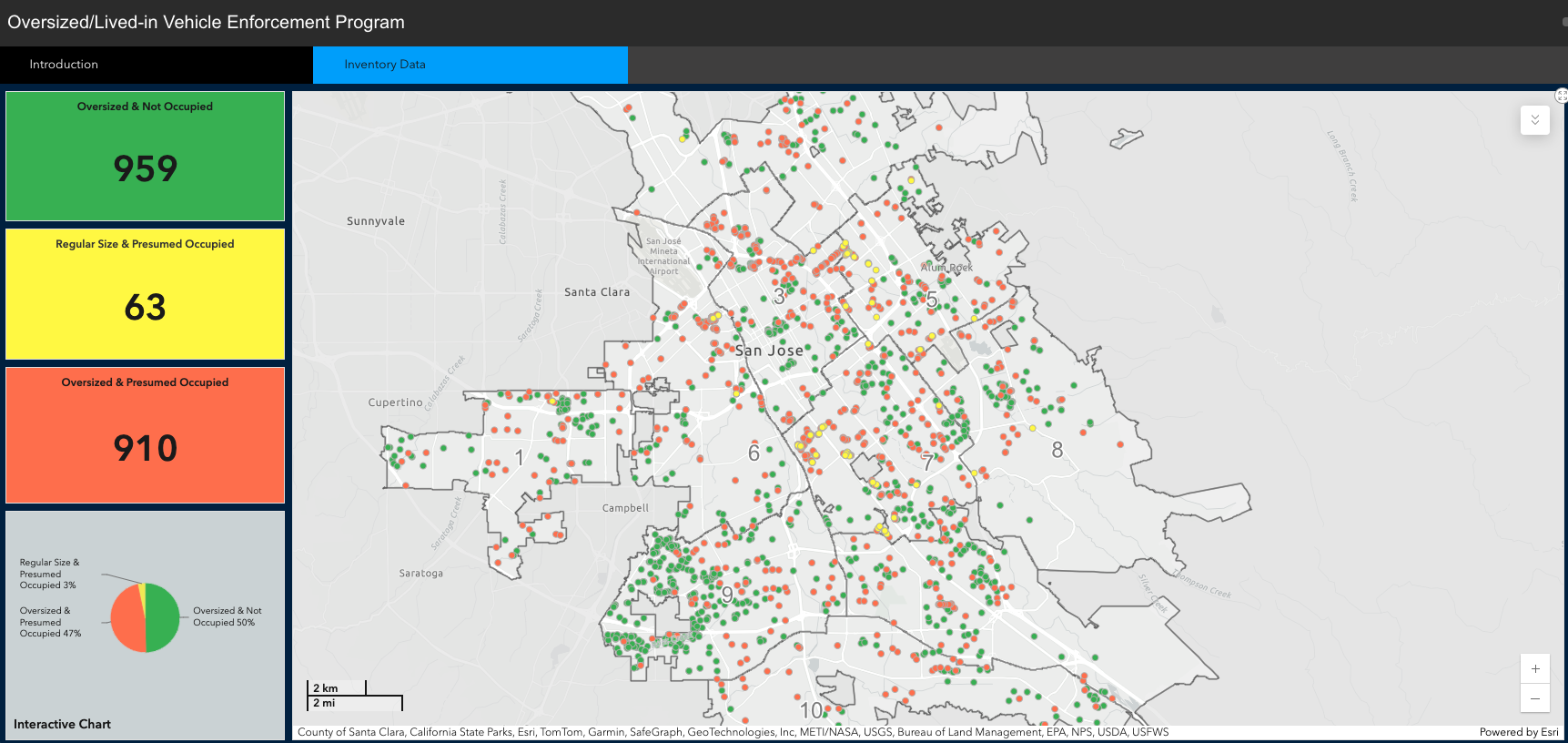Click the map attribution text at bottom

[x=733, y=732]
